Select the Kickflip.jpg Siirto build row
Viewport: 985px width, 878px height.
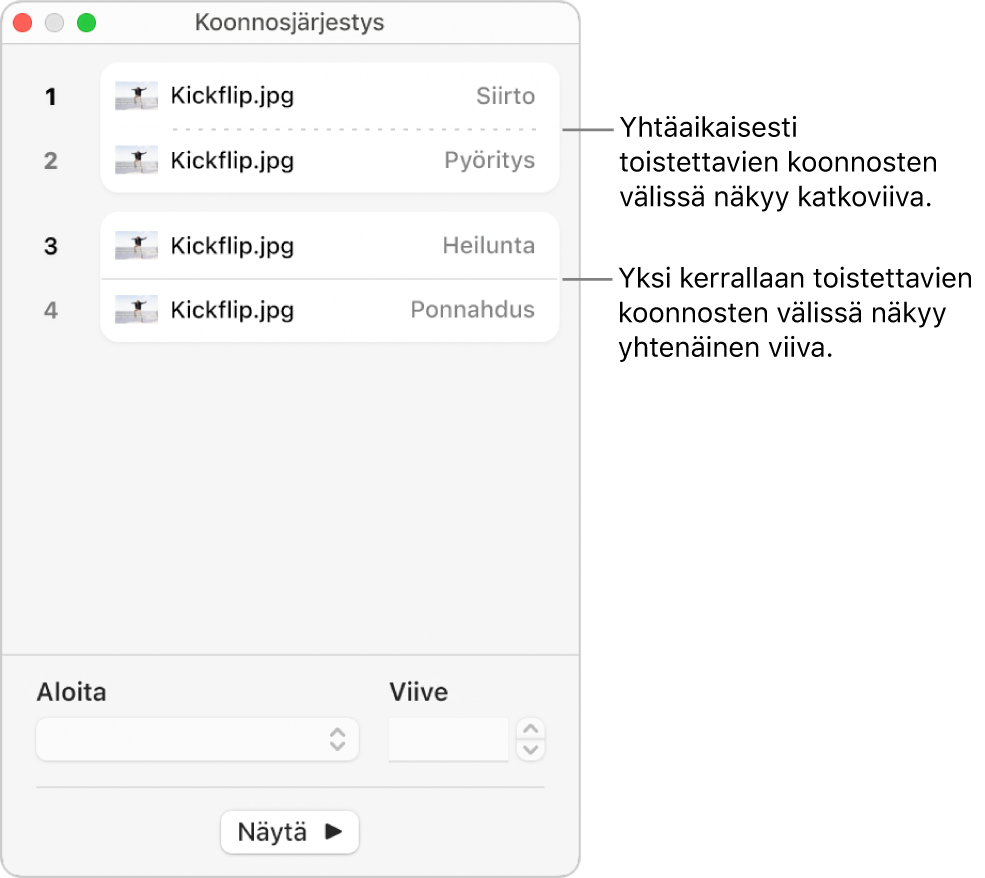click(329, 96)
